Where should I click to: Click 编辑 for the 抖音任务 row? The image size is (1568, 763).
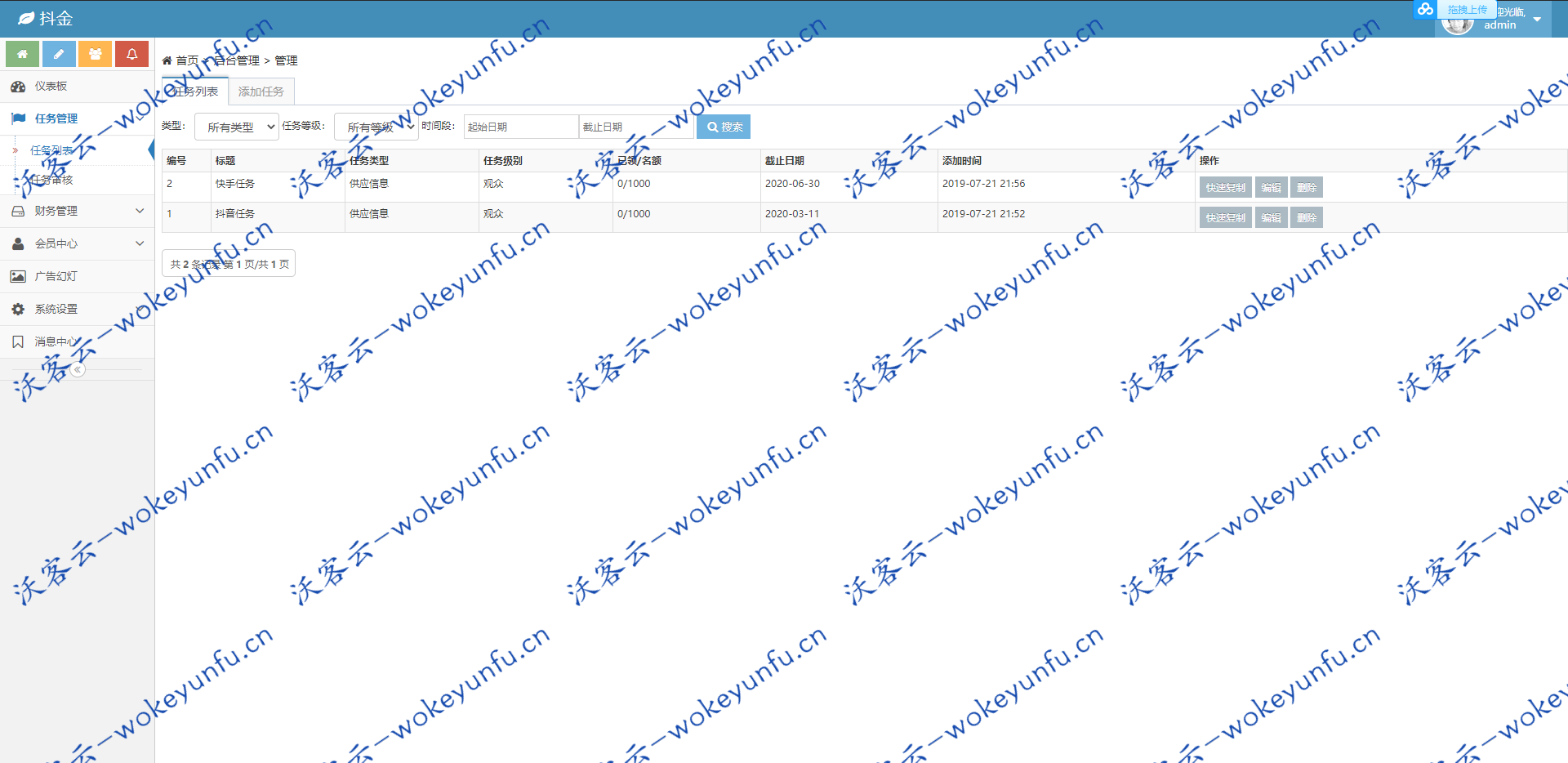point(1271,217)
